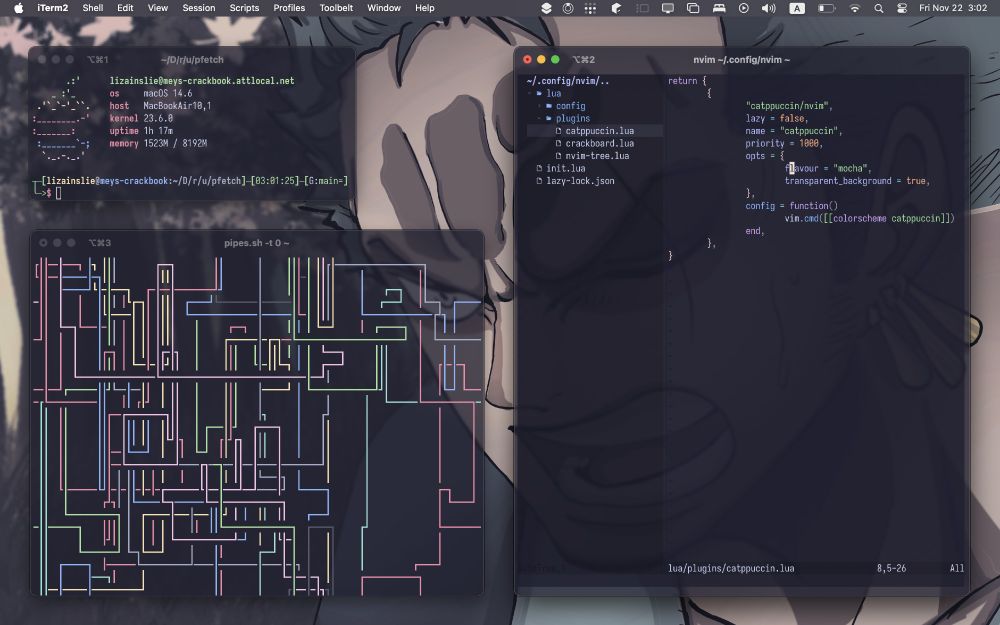The image size is (1000, 625).
Task: Open the Apple menu
Action: tap(18, 8)
